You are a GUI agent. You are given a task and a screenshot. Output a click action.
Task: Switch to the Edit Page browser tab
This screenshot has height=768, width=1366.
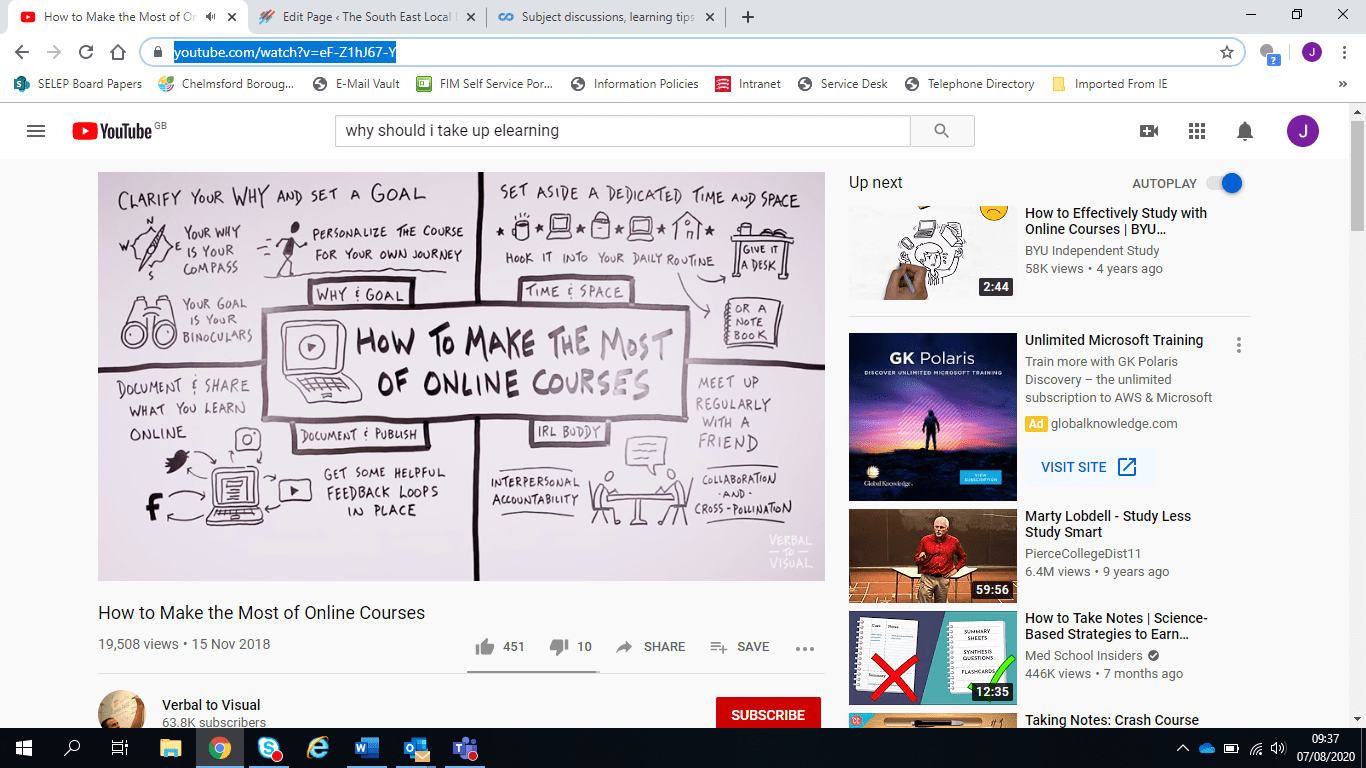(x=365, y=17)
